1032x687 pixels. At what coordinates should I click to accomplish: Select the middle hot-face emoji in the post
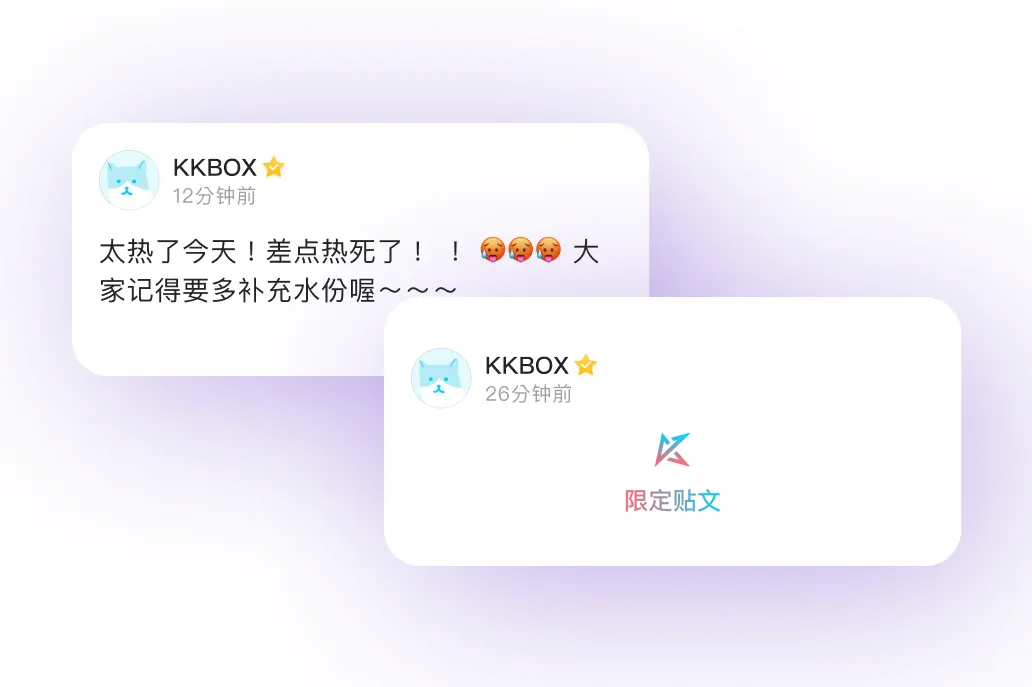coord(520,250)
